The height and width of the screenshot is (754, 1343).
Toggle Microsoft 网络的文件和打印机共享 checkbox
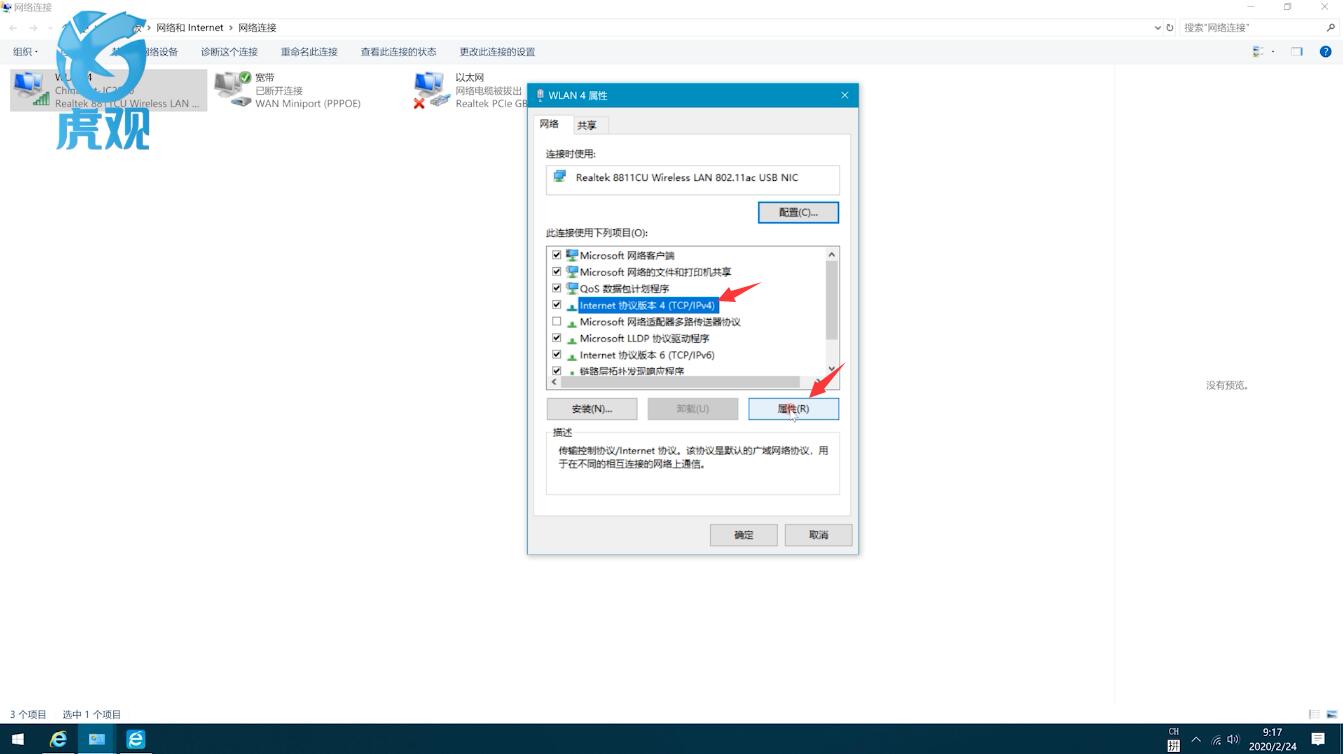coord(557,271)
